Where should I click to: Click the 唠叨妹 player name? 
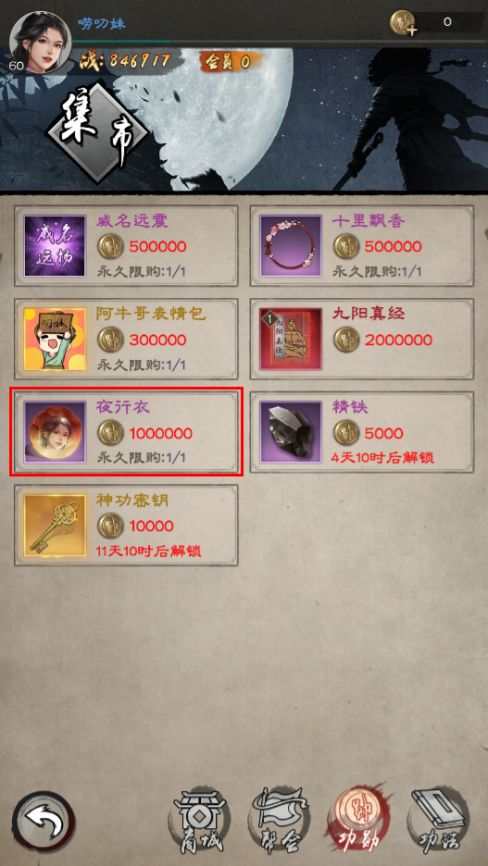(x=101, y=23)
